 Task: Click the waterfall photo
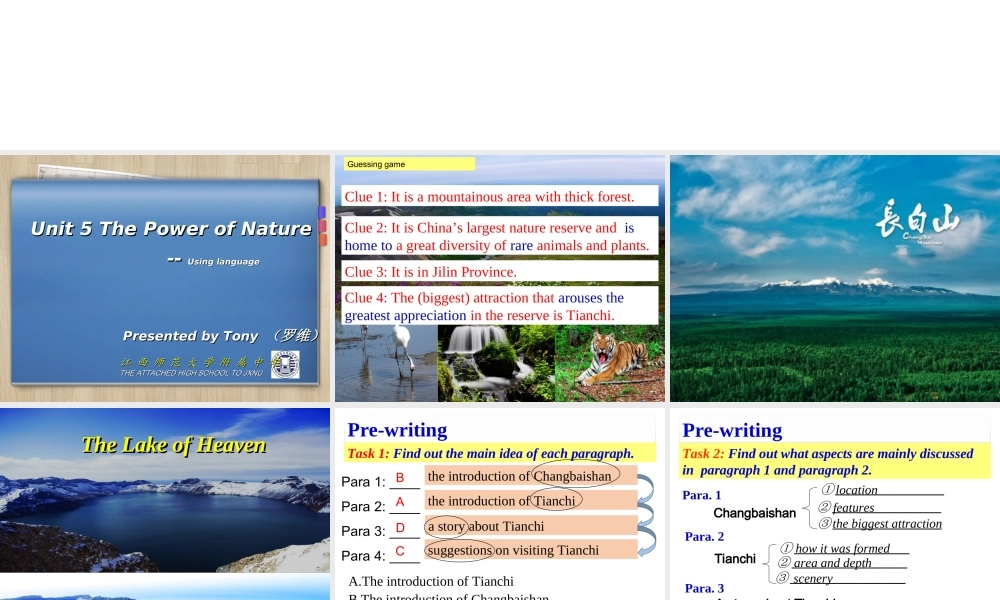[495, 362]
